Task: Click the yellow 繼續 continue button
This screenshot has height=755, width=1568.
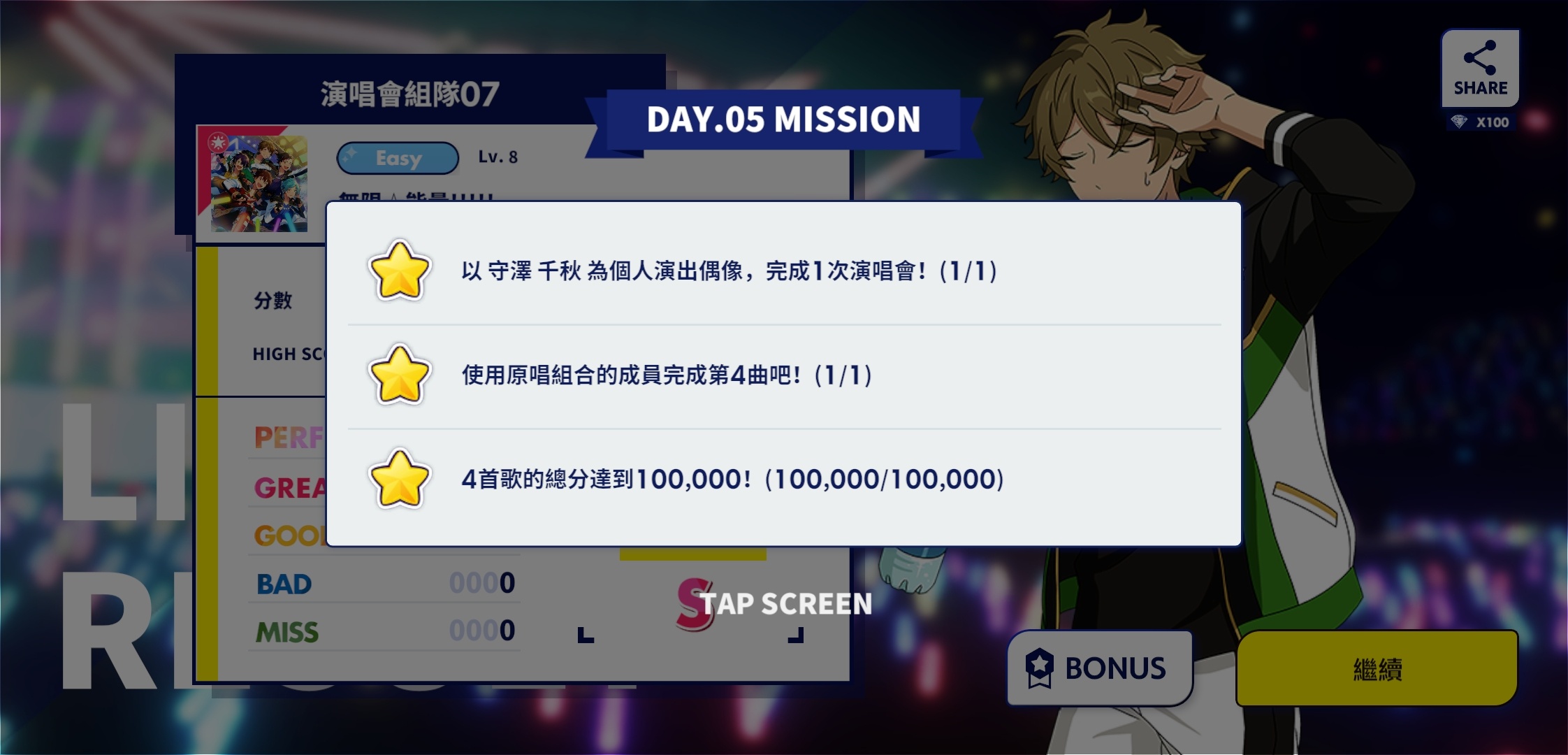Action: click(1377, 668)
